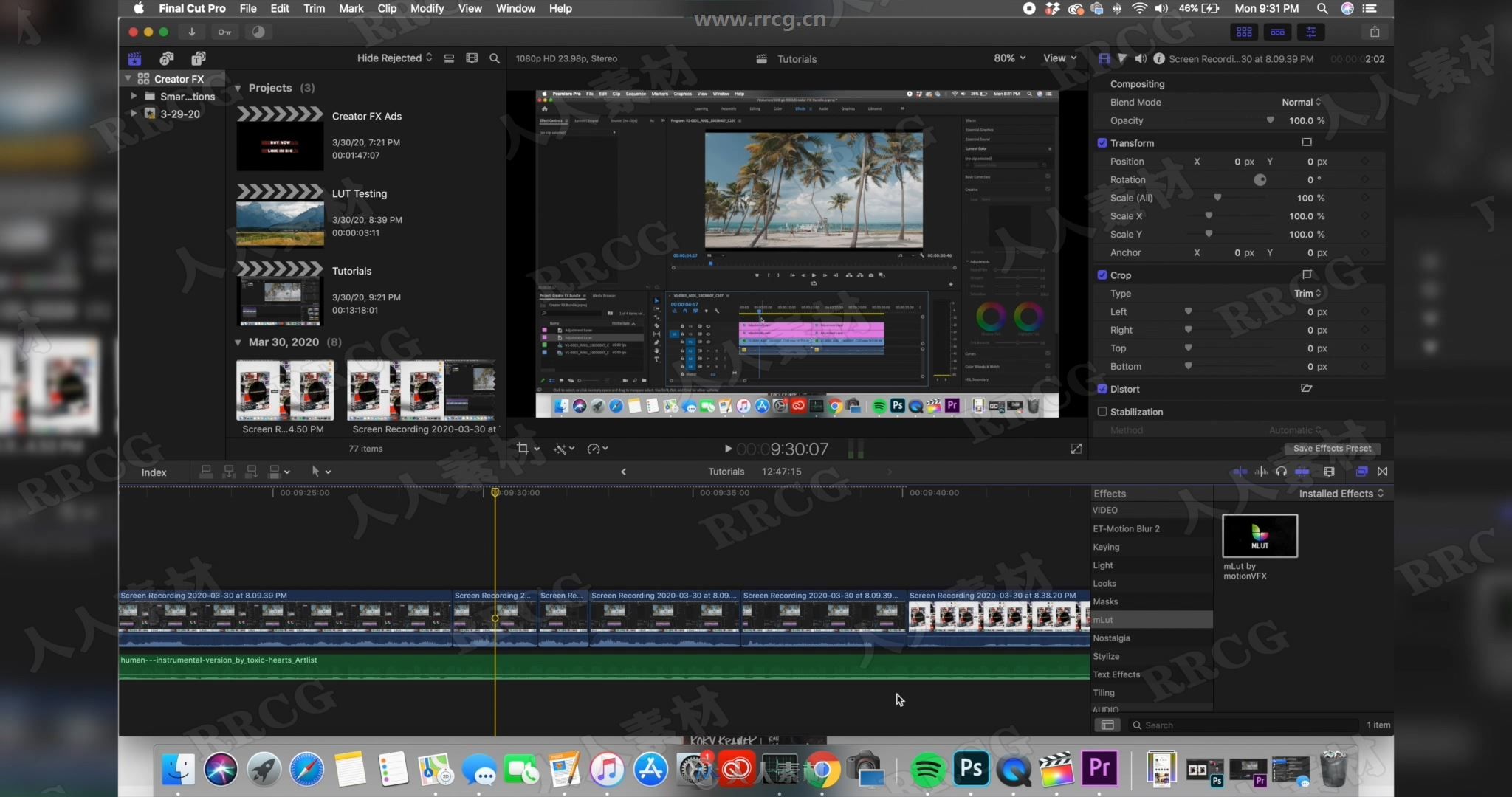Open the Window menu

(515, 9)
